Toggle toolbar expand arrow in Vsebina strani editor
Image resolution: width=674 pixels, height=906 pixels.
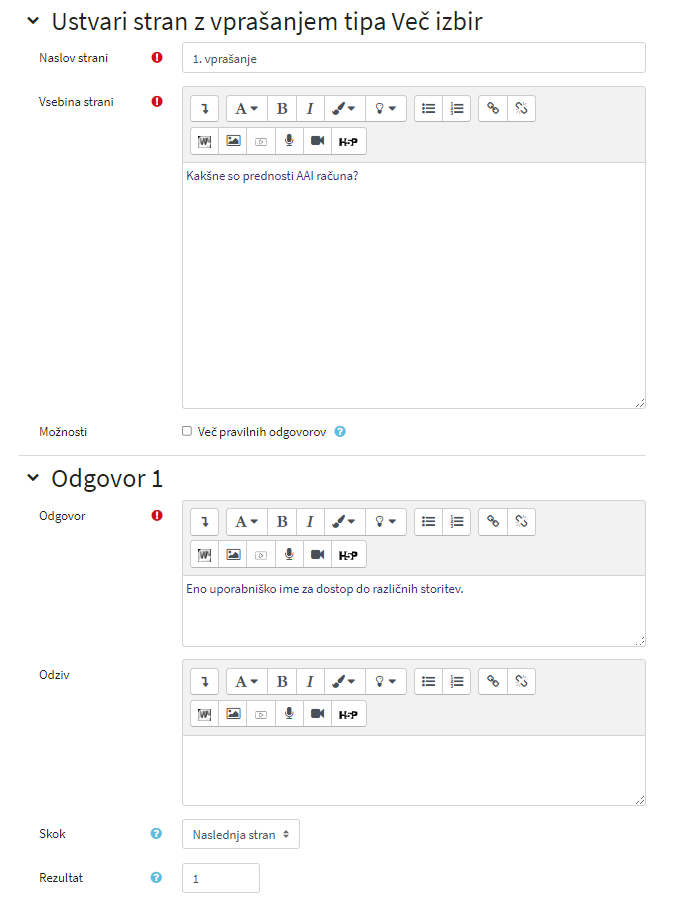205,109
